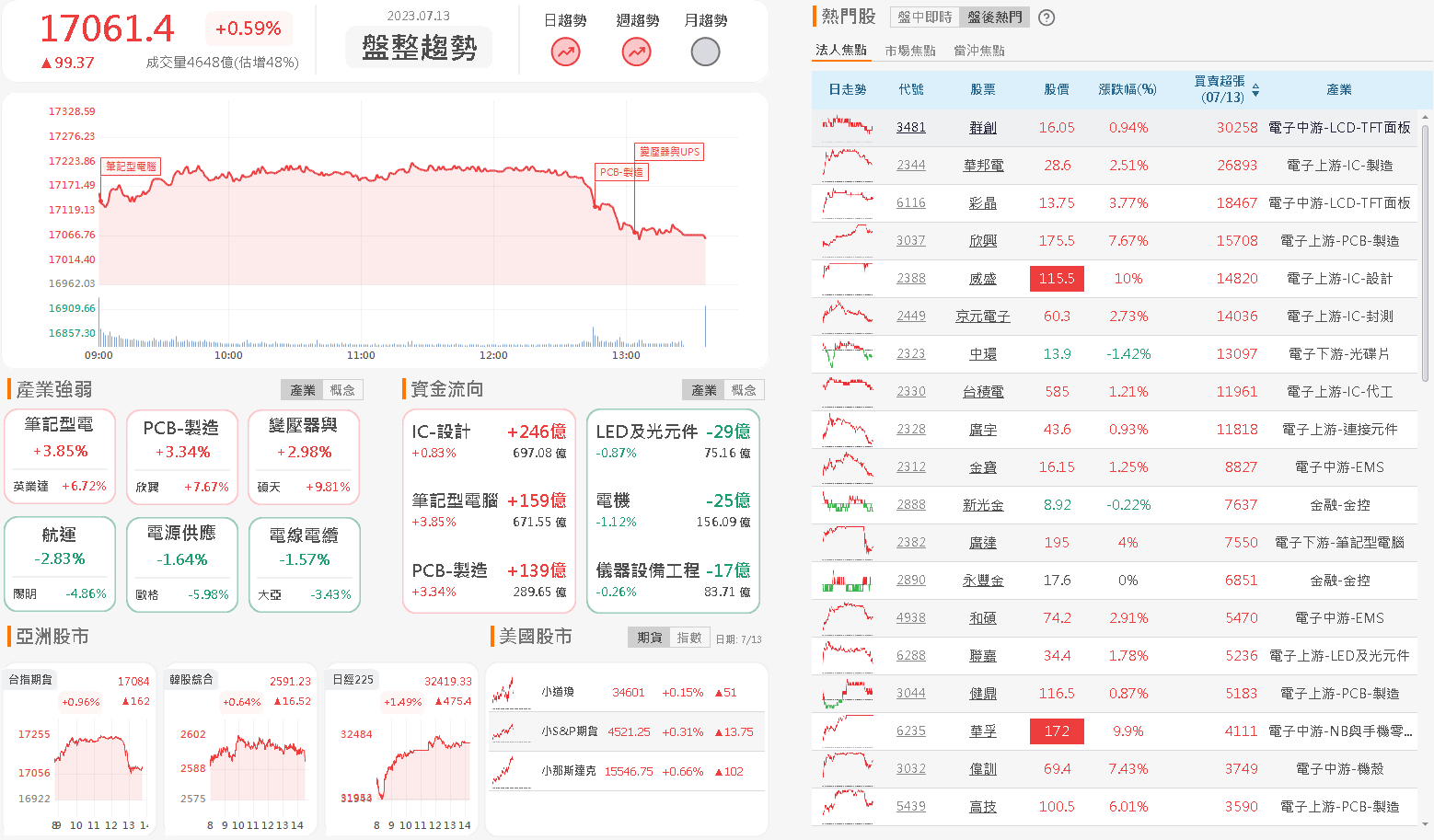The height and width of the screenshot is (840, 1434).
Task: Select the 市場焦點 tab
Action: (909, 51)
